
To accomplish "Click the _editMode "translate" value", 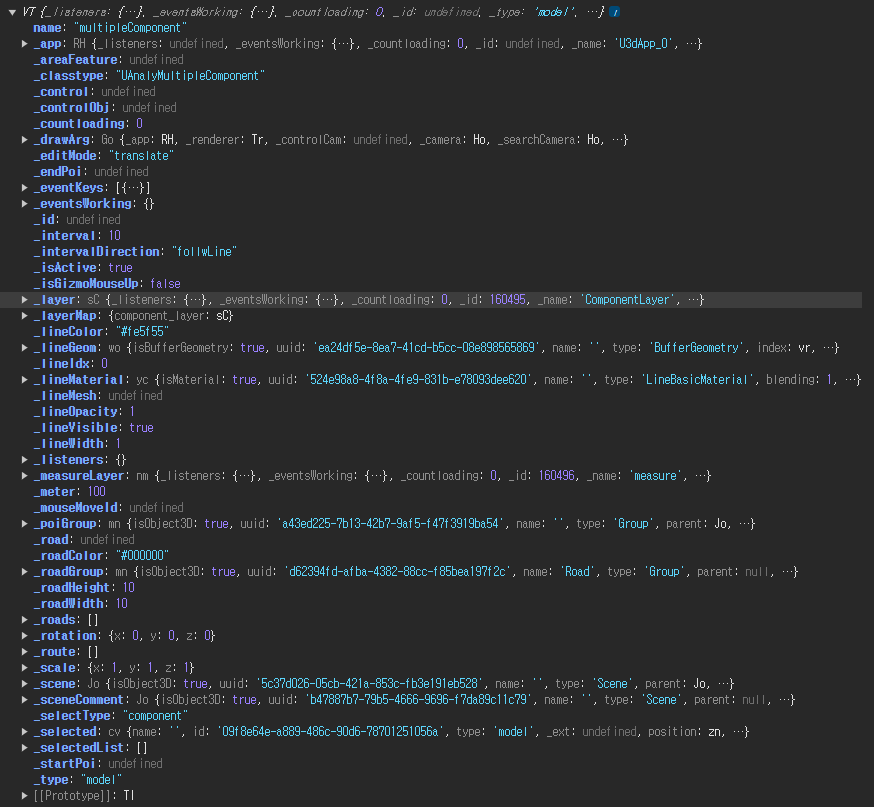I will pos(141,155).
